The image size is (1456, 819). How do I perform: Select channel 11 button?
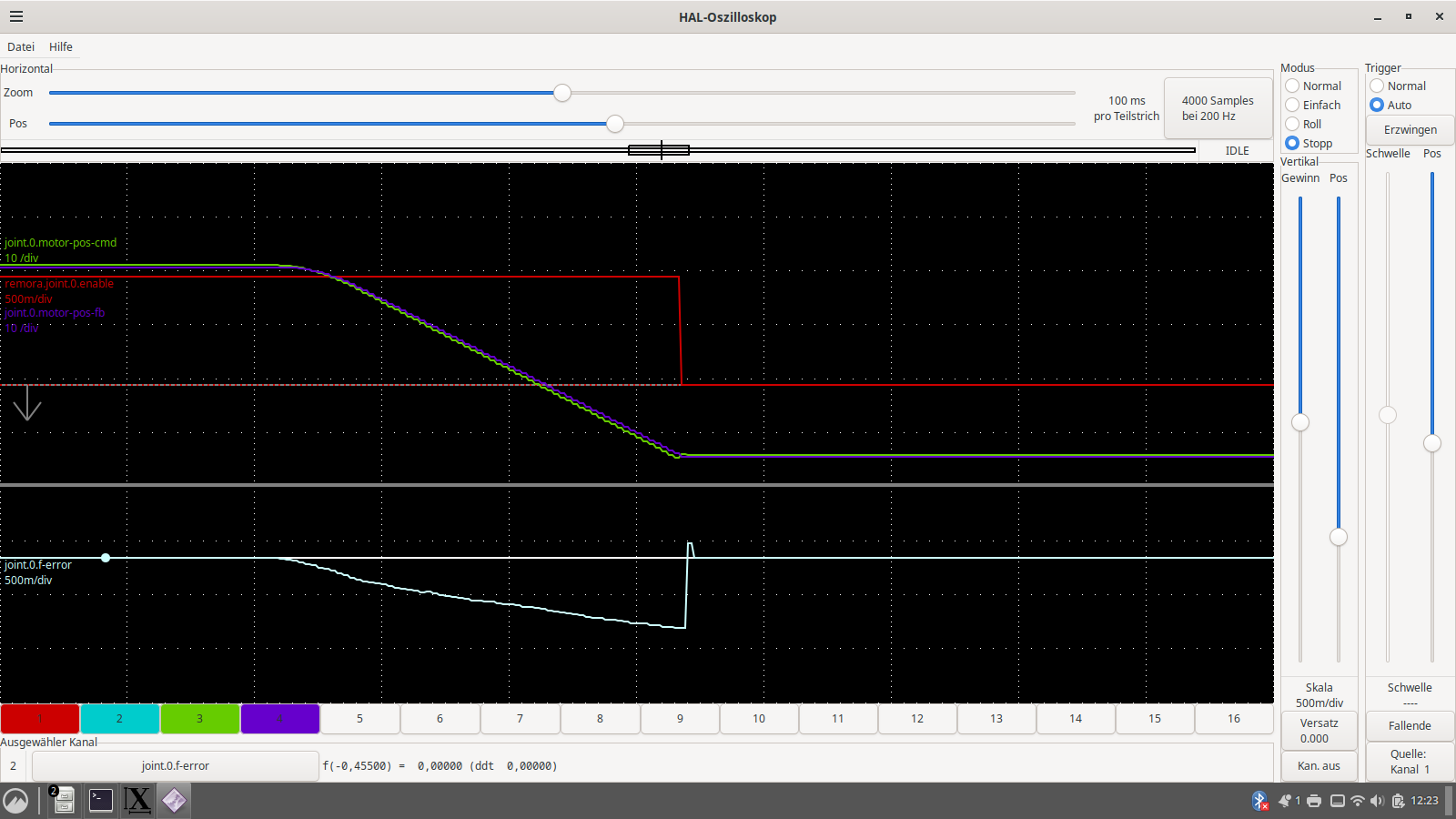point(838,718)
